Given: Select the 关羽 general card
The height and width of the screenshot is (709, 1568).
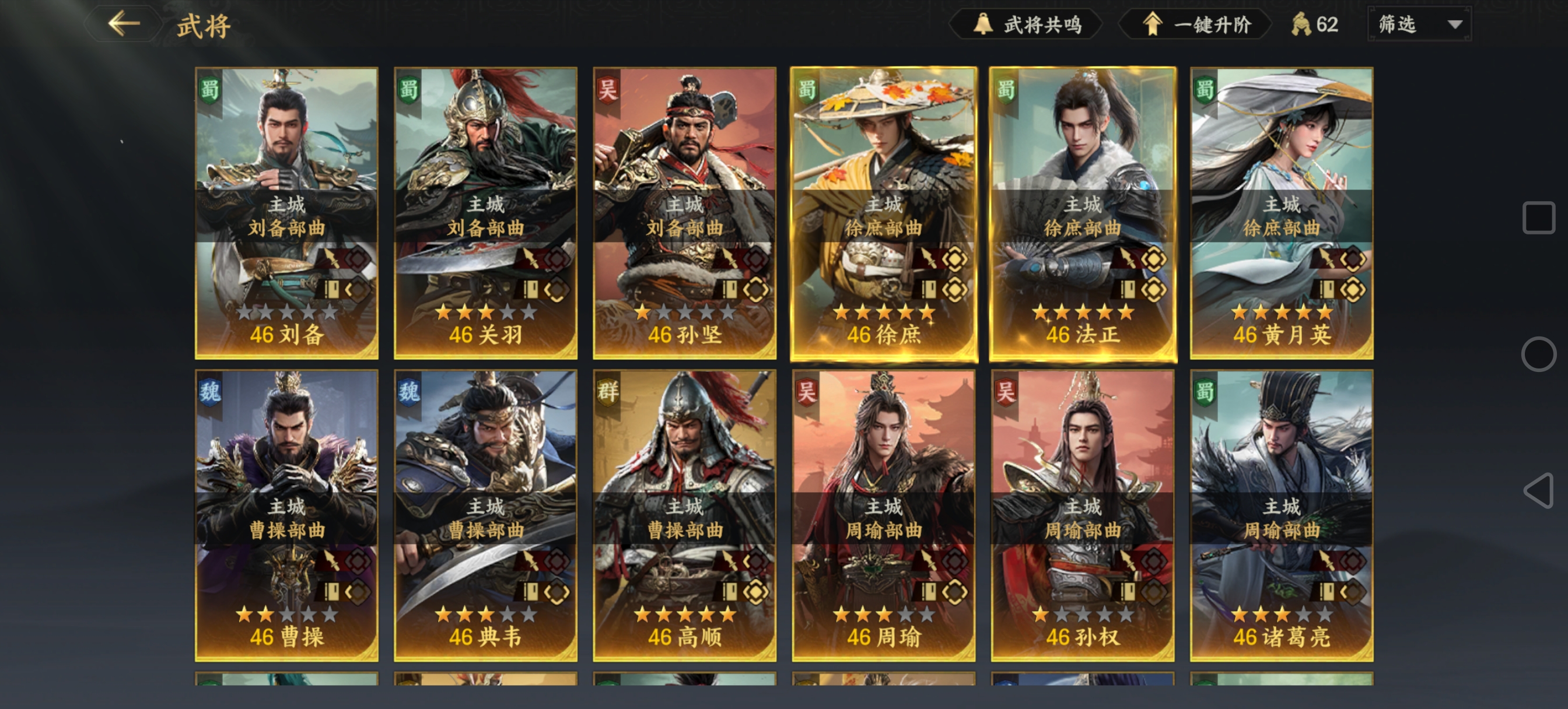Looking at the screenshot, I should pos(485,213).
